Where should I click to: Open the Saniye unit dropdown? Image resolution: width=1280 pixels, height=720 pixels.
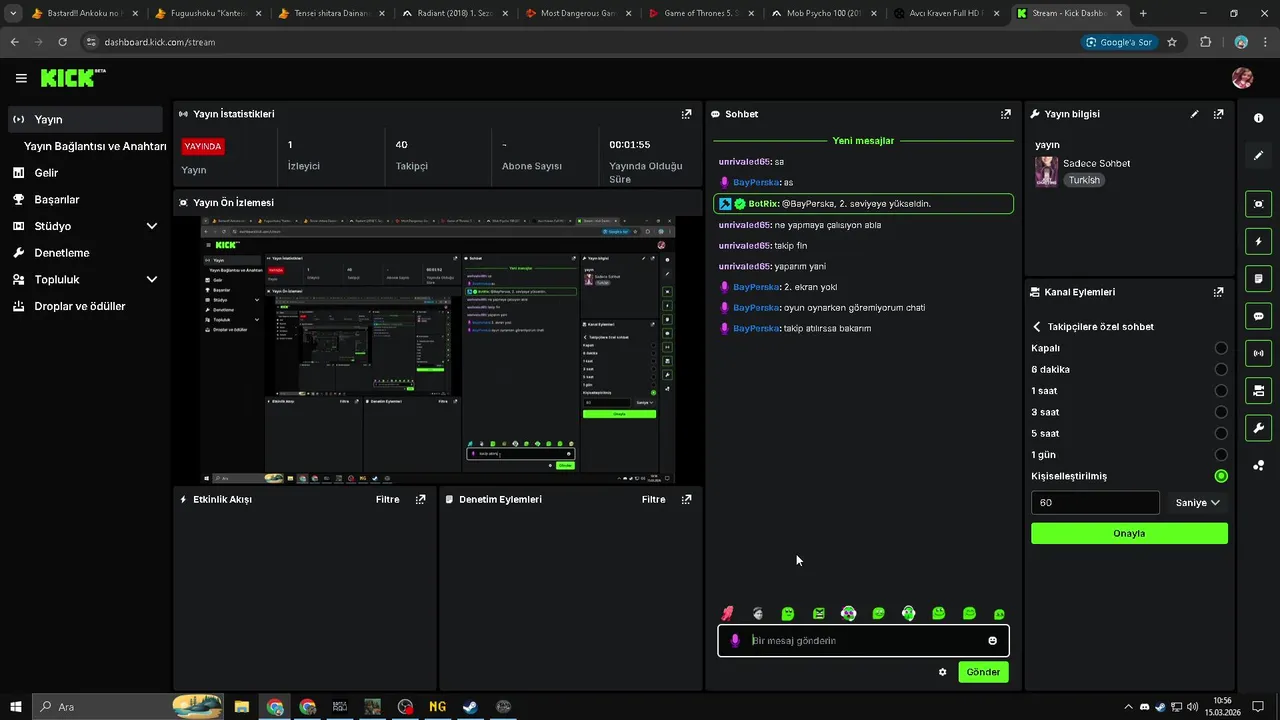pos(1197,503)
